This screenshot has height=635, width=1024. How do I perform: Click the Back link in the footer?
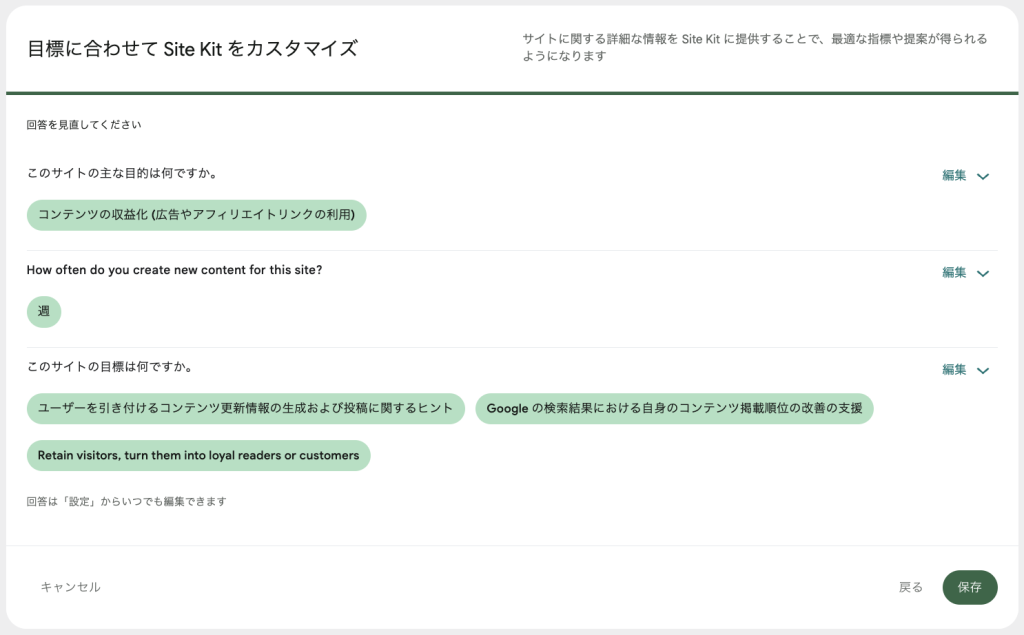pyautogui.click(x=910, y=587)
